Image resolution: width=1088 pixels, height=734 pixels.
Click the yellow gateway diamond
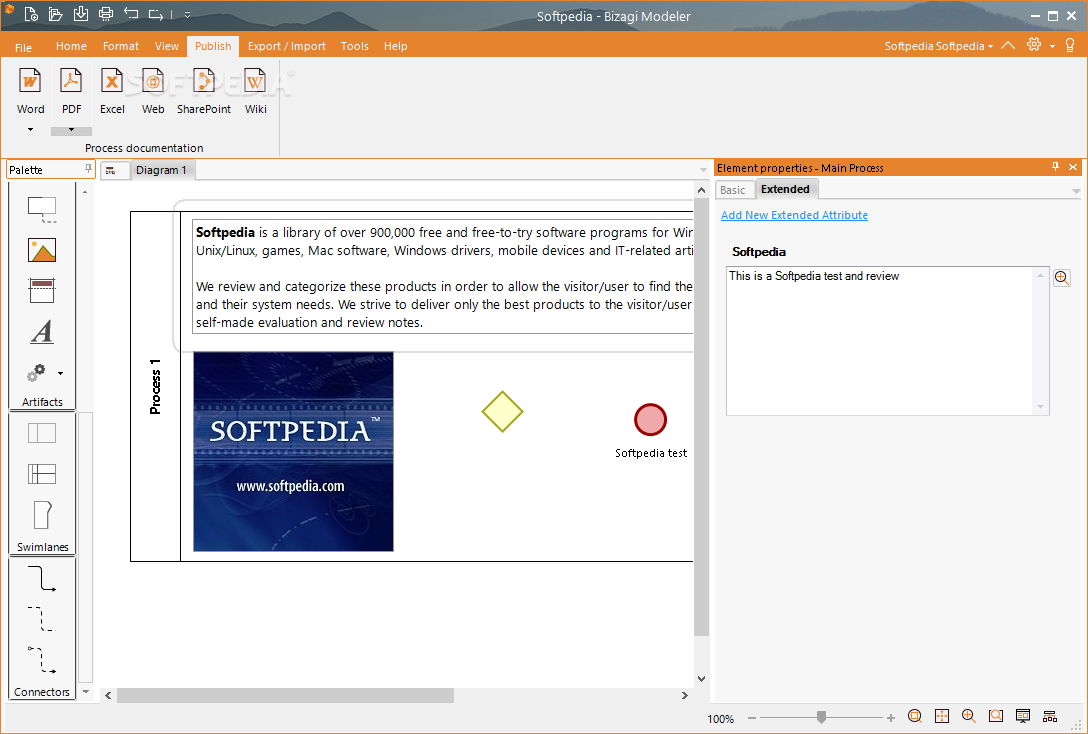point(502,411)
